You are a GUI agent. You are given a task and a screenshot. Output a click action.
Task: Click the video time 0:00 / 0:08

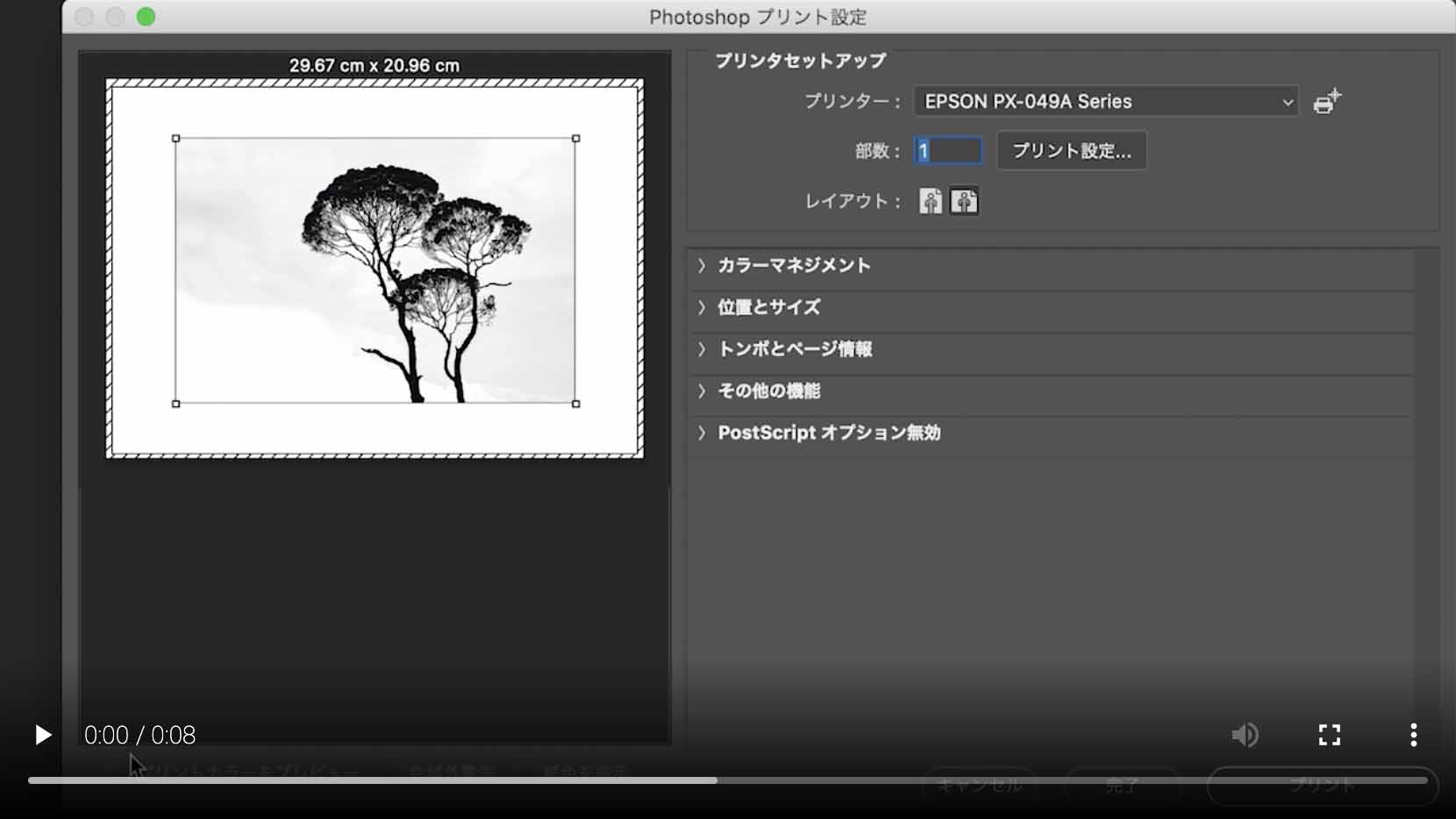pyautogui.click(x=140, y=735)
